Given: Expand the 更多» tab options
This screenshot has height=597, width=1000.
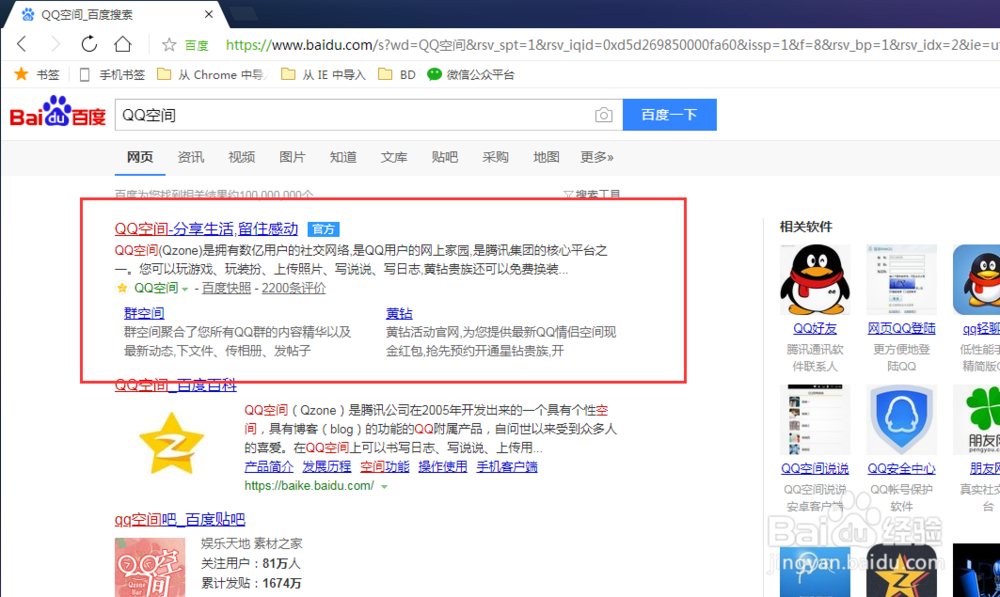Looking at the screenshot, I should [597, 158].
